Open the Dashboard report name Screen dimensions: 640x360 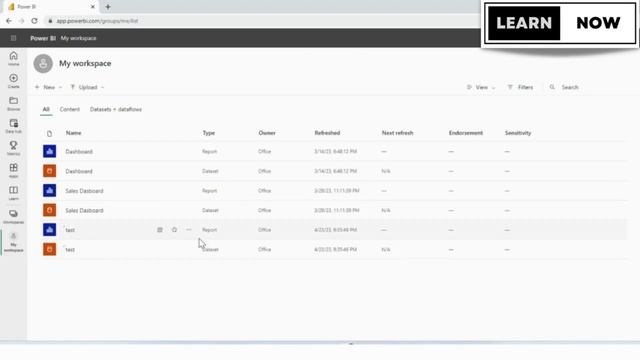(79, 151)
